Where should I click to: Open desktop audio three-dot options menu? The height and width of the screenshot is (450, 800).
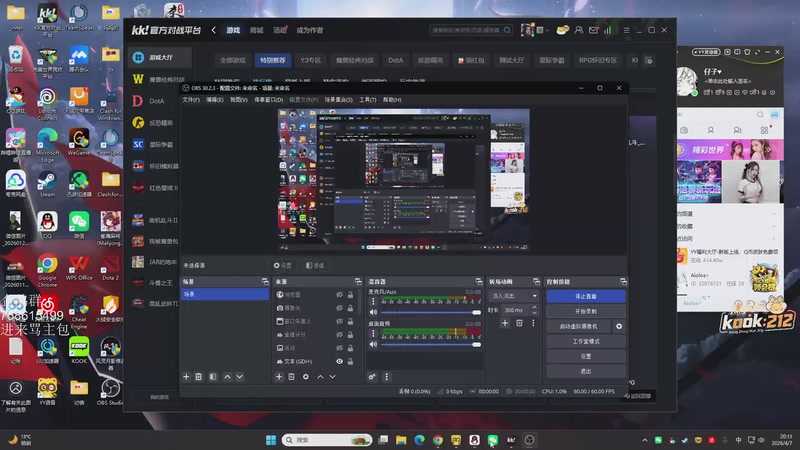coord(373,333)
